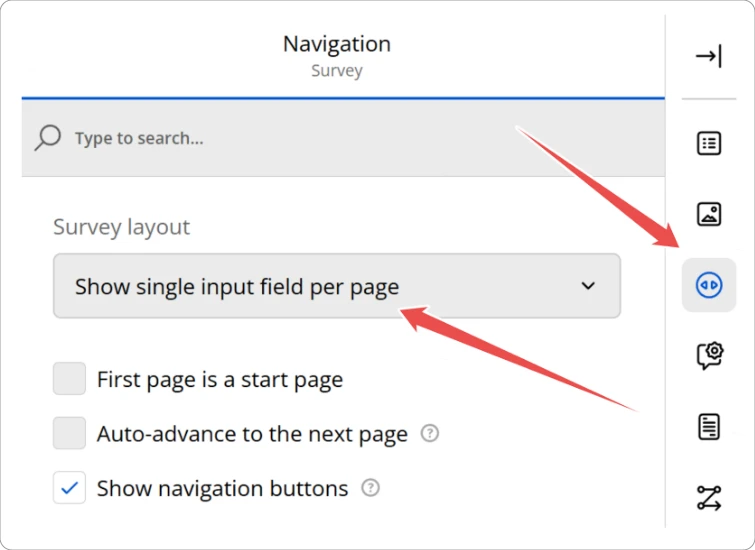This screenshot has height=550, width=755.
Task: Open the Survey layout dropdown
Action: [336, 286]
